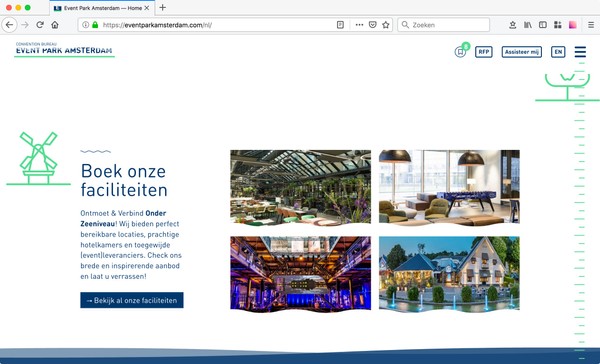600x364 pixels.
Task: Show sidebars with the sidebar icon
Action: [x=543, y=25]
